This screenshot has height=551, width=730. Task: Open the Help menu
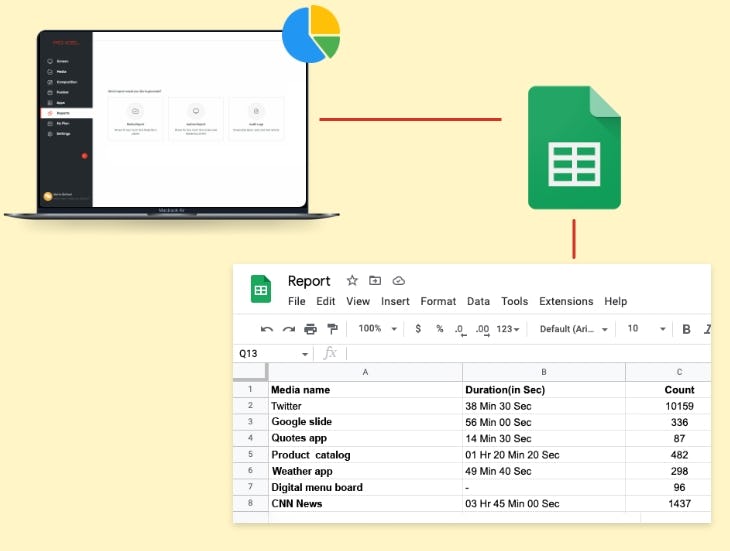(615, 301)
